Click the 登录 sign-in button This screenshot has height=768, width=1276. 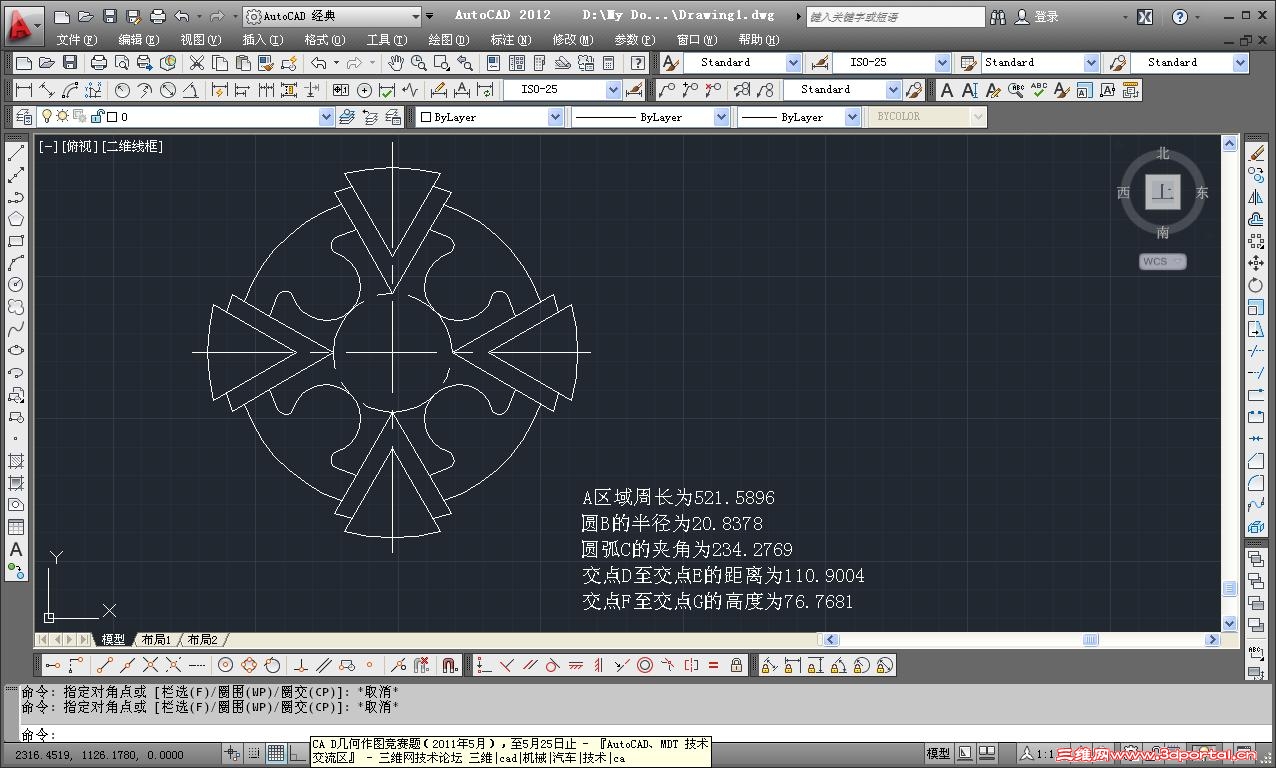tap(1046, 17)
